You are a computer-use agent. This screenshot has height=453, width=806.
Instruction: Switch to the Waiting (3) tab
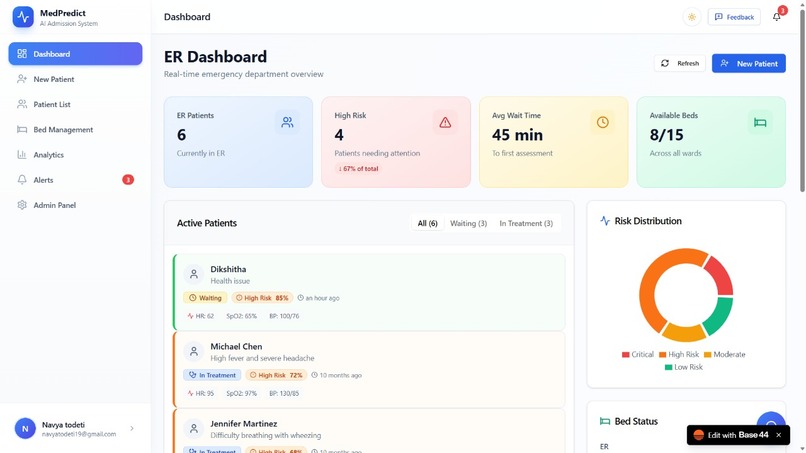tap(468, 223)
